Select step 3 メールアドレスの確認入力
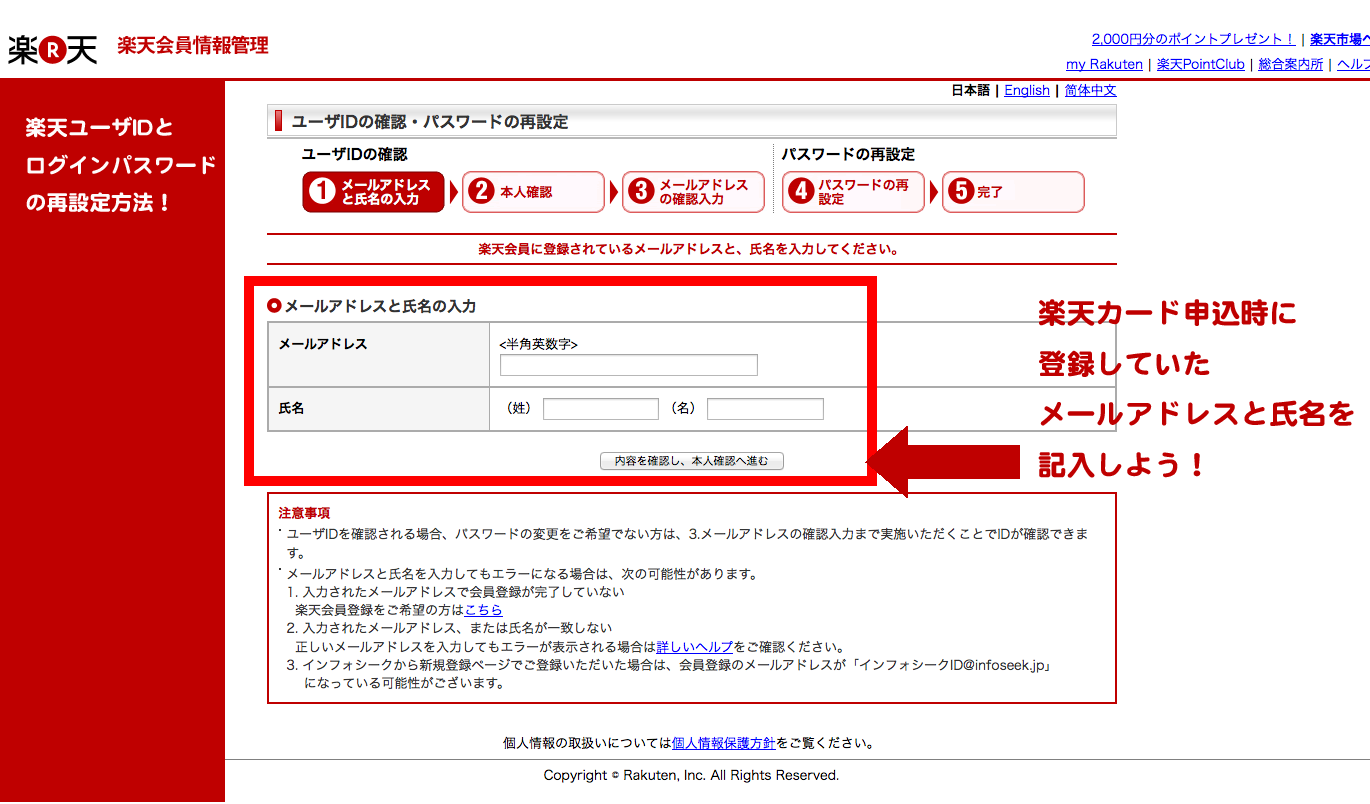The width and height of the screenshot is (1370, 804). [693, 192]
